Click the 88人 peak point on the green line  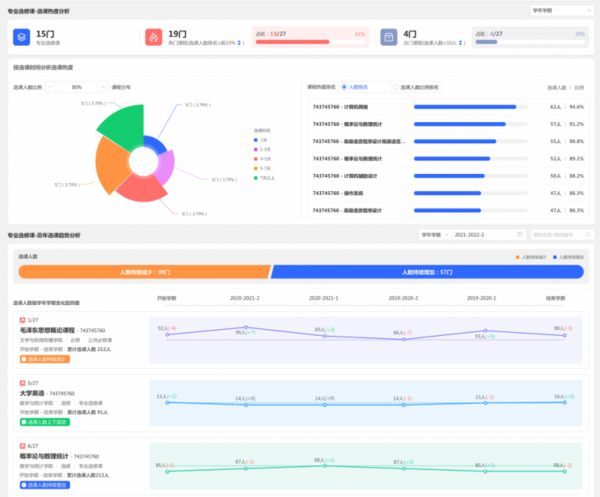point(324,466)
